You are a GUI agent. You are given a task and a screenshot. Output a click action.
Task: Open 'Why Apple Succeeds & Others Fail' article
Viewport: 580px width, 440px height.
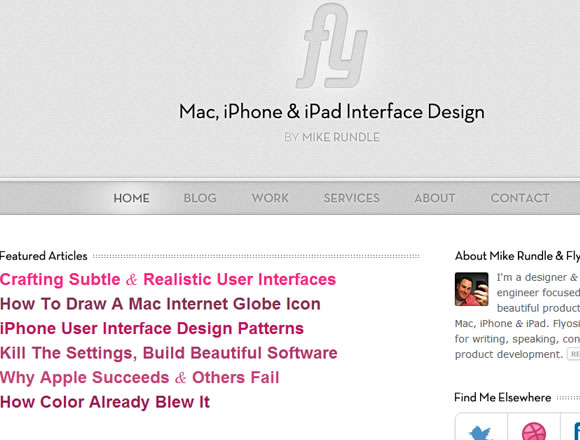[x=139, y=378]
